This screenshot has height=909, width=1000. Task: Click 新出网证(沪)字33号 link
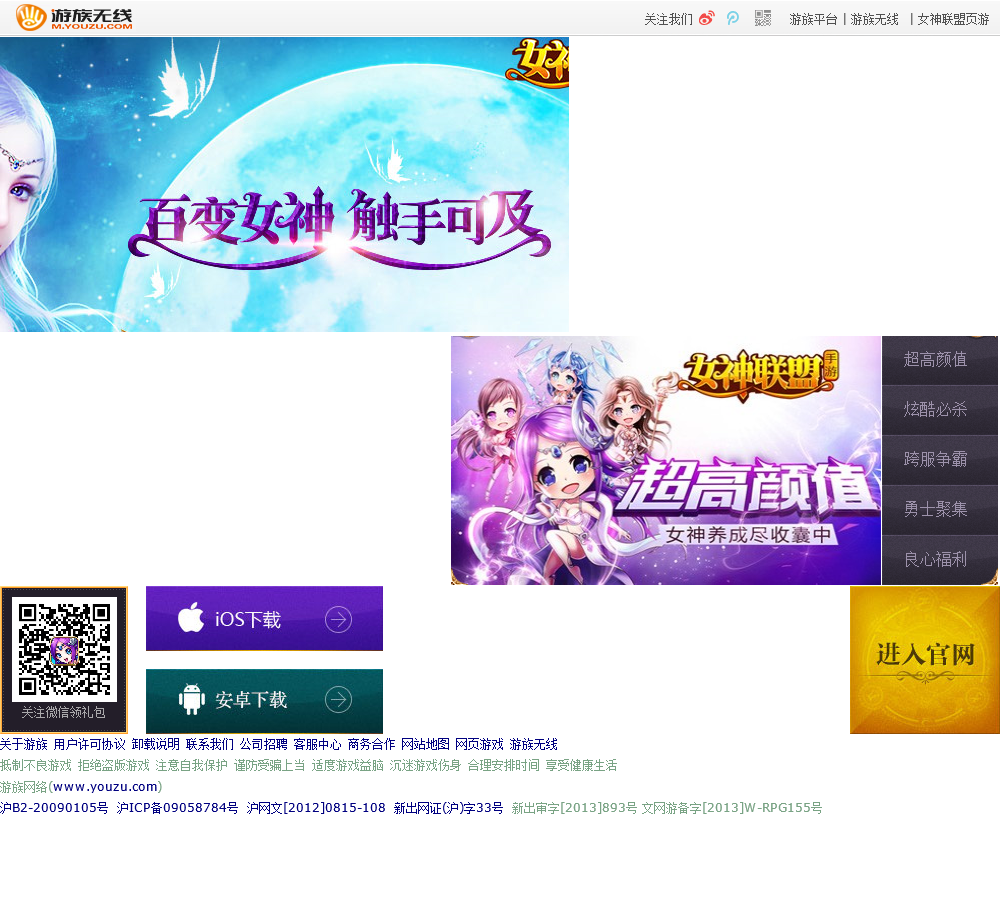[x=448, y=808]
